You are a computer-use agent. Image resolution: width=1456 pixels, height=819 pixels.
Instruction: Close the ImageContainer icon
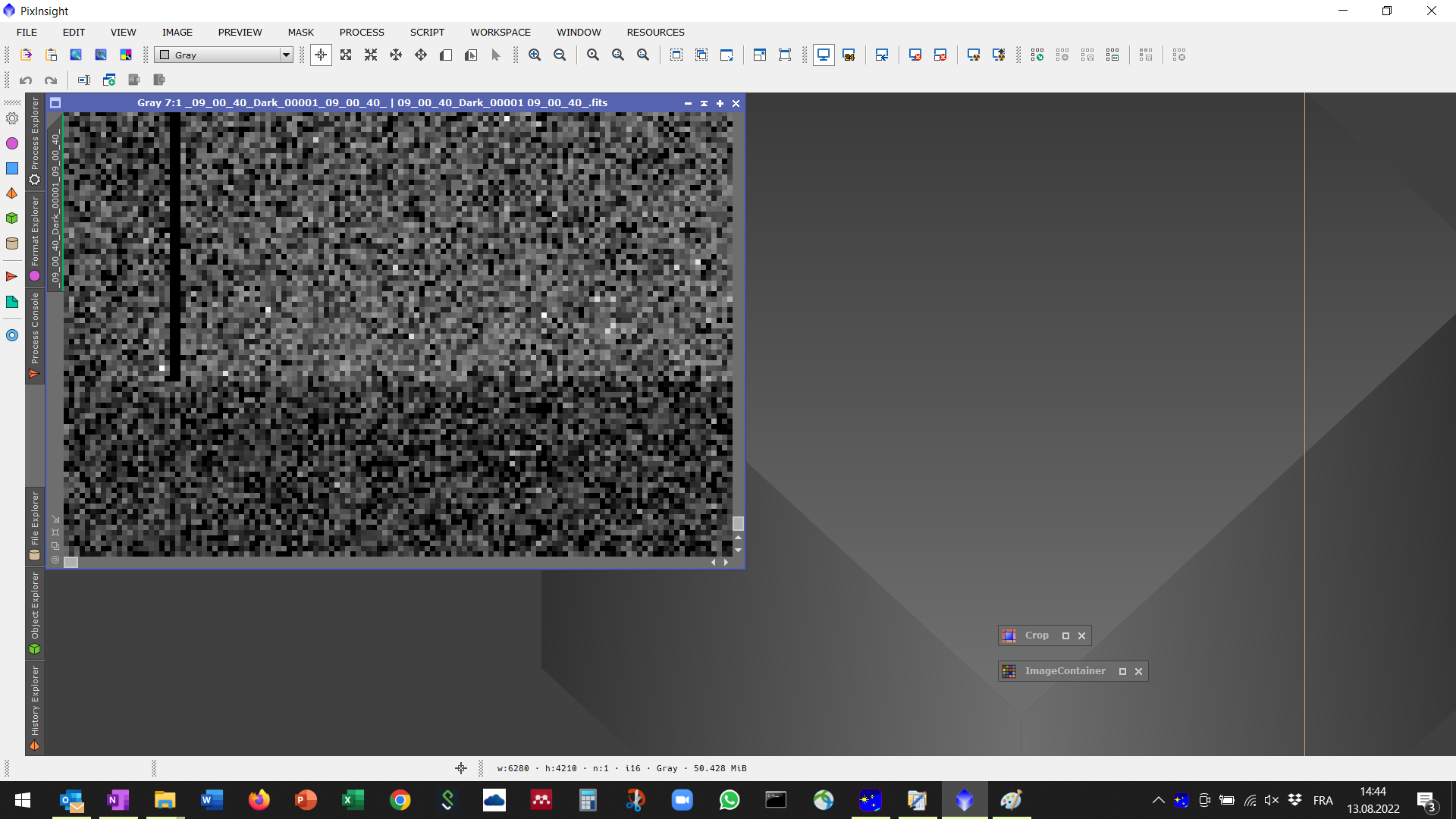tap(1138, 671)
